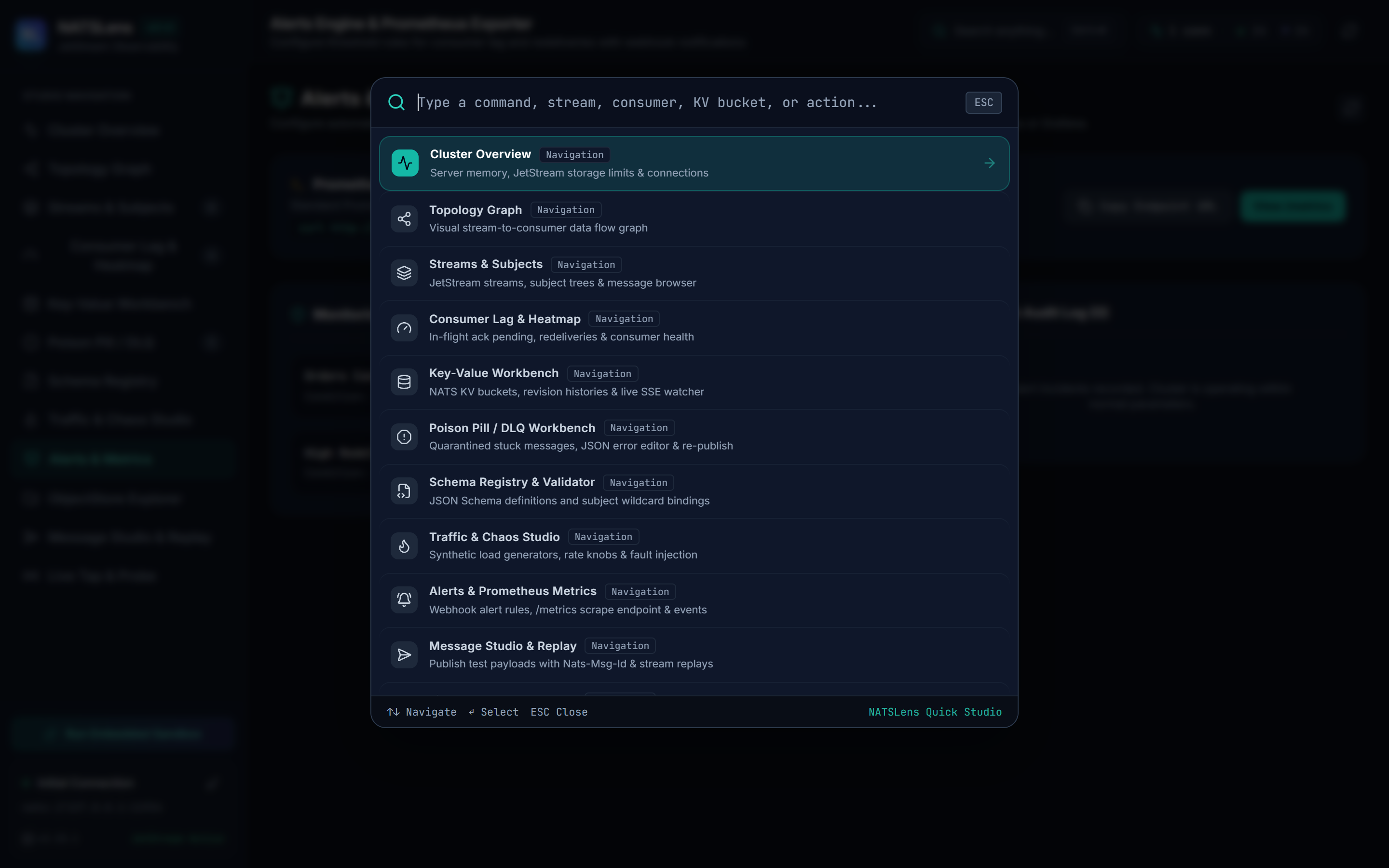Click the Streams & Subjects layers icon
This screenshot has height=868, width=1389.
click(404, 273)
